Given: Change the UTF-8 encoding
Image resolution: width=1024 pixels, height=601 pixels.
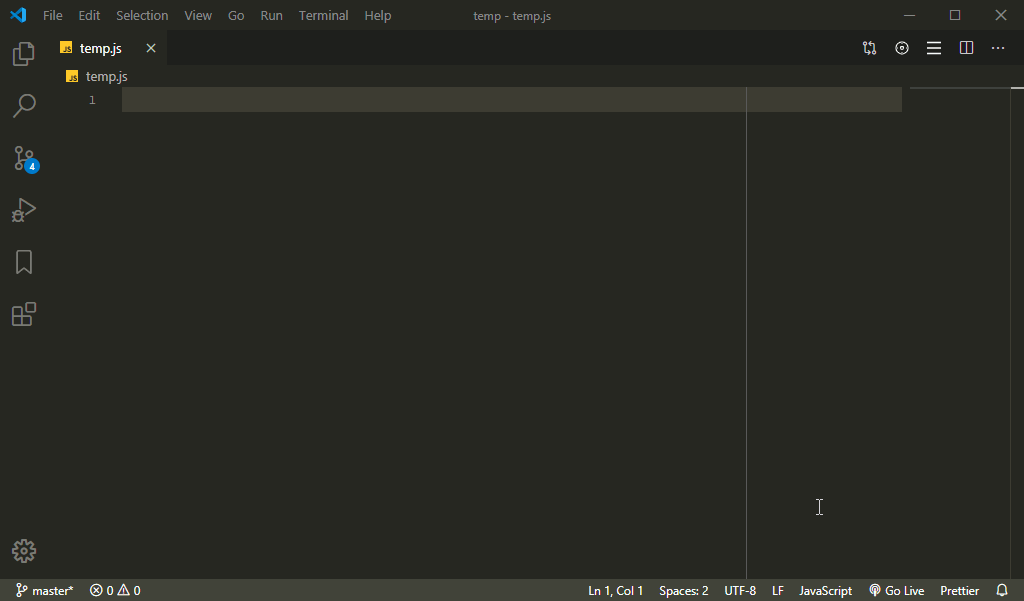Looking at the screenshot, I should [x=740, y=590].
